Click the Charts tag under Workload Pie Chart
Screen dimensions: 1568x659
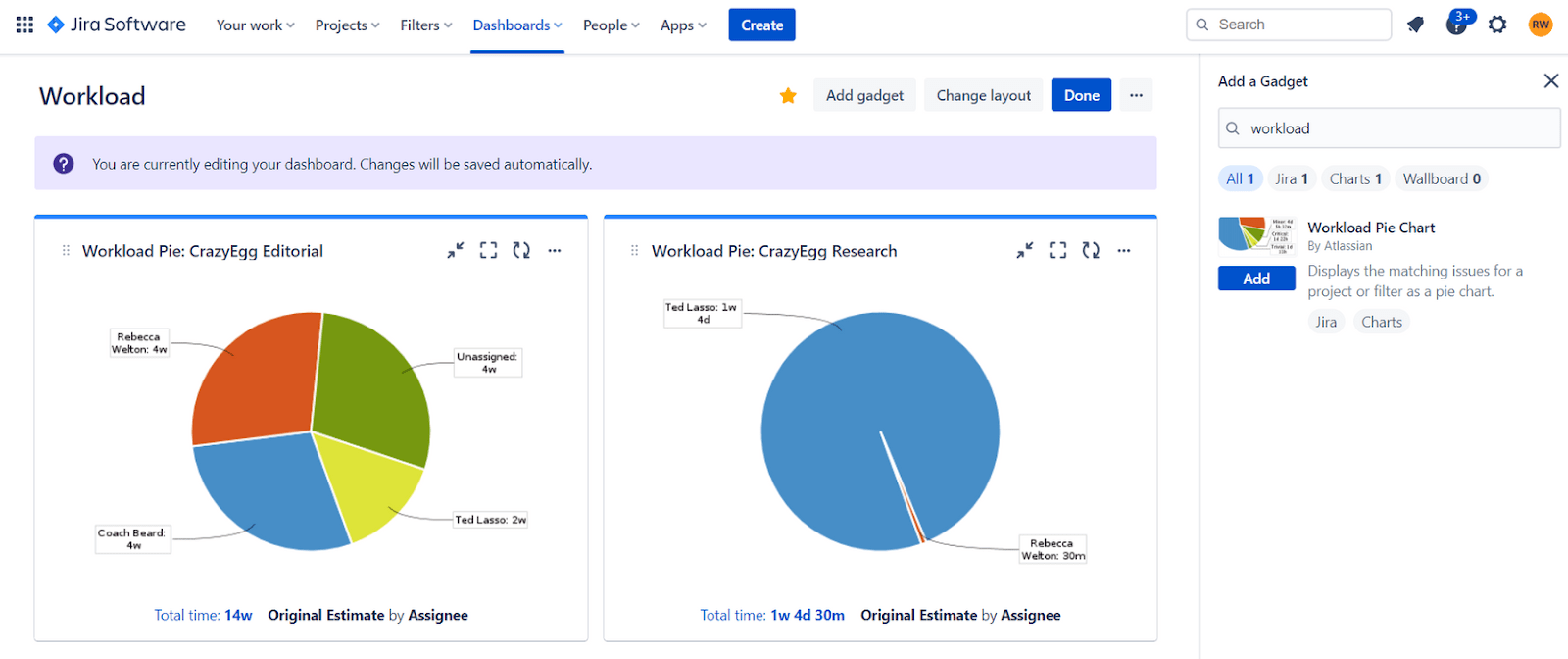coord(1382,322)
